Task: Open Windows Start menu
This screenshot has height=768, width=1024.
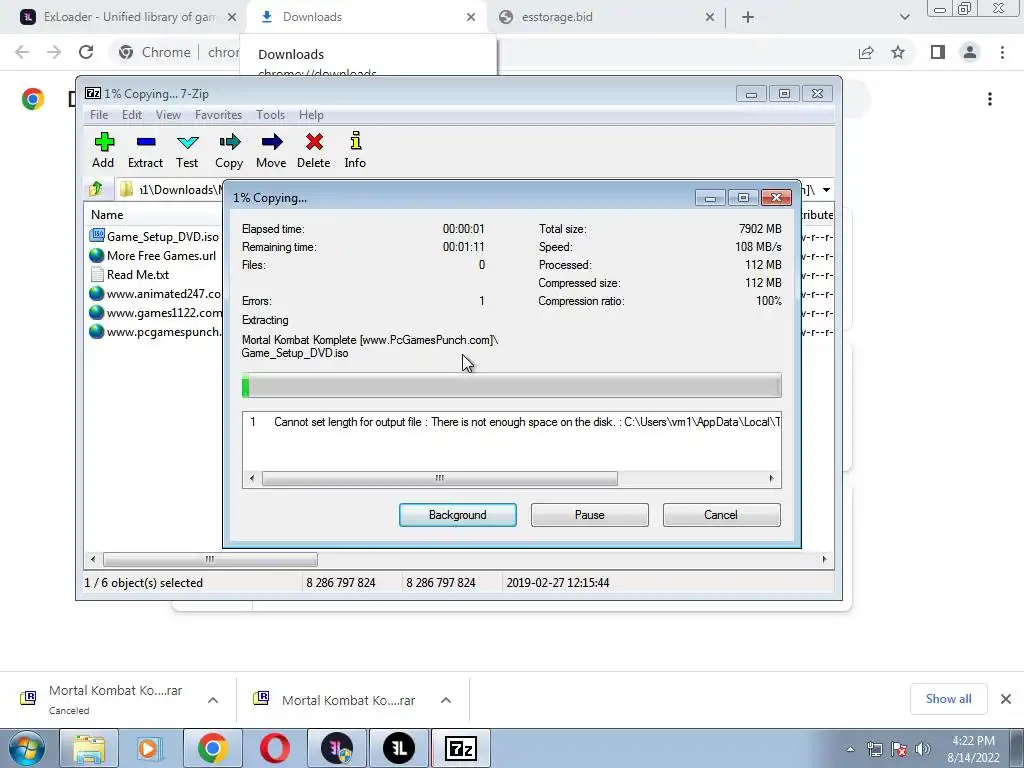Action: (26, 748)
